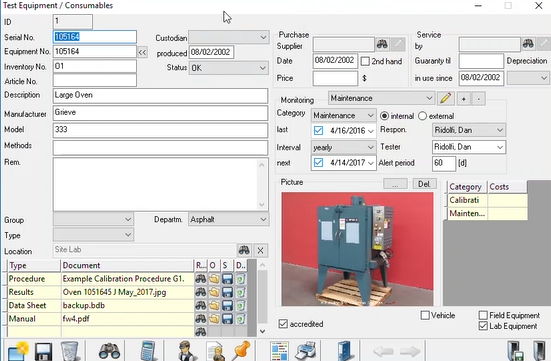Click save disk icon in the Data Sheet row
The image size is (551, 361).
[227, 306]
